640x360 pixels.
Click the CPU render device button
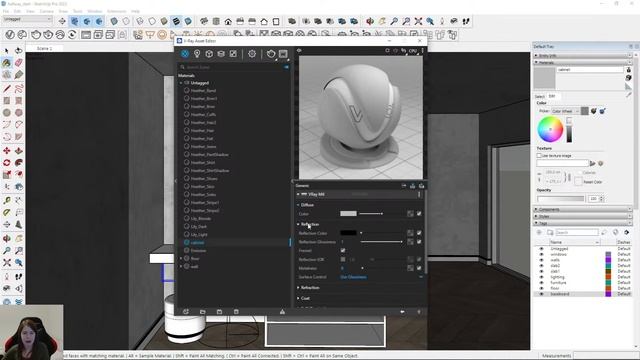pos(413,51)
